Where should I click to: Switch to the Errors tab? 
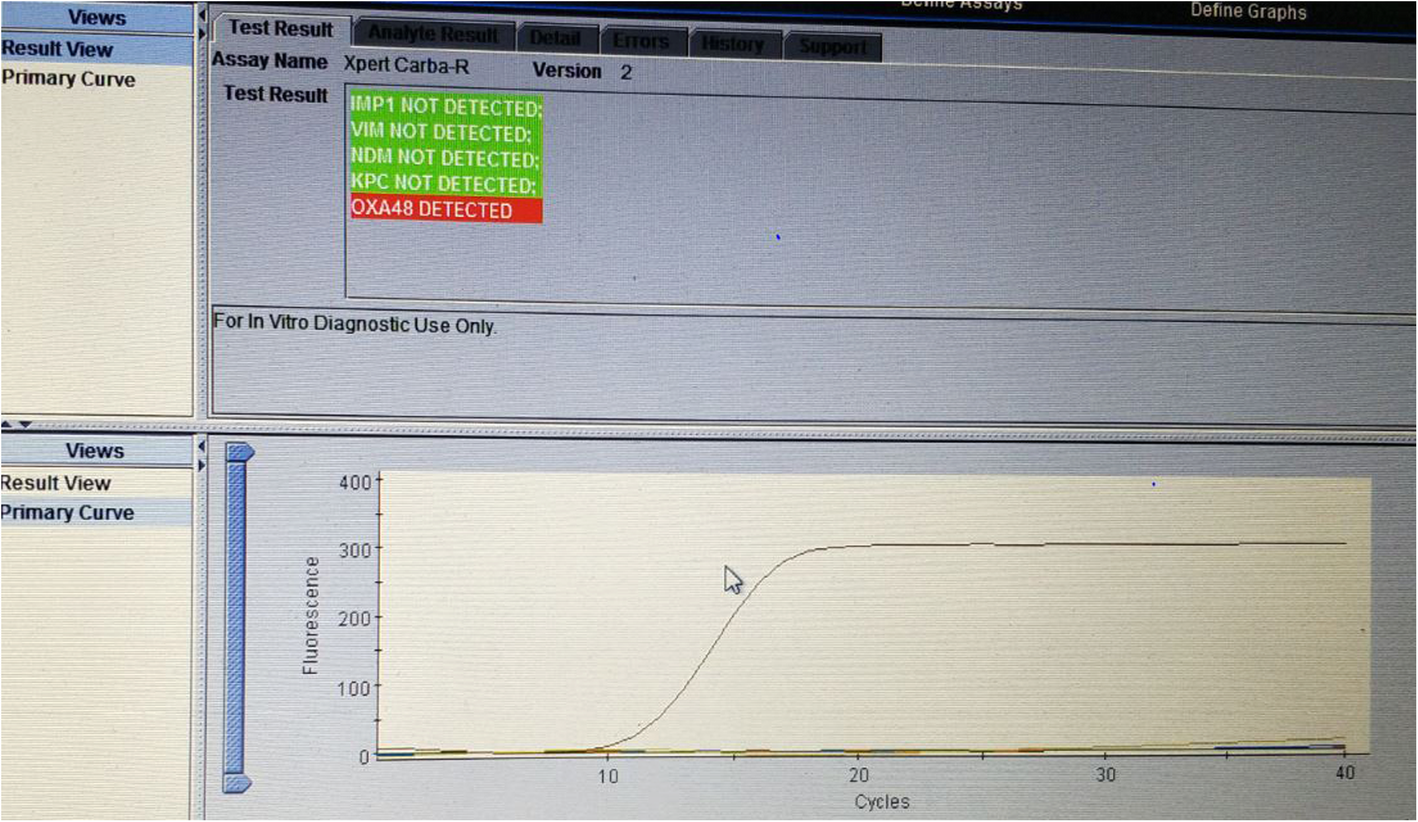point(645,42)
